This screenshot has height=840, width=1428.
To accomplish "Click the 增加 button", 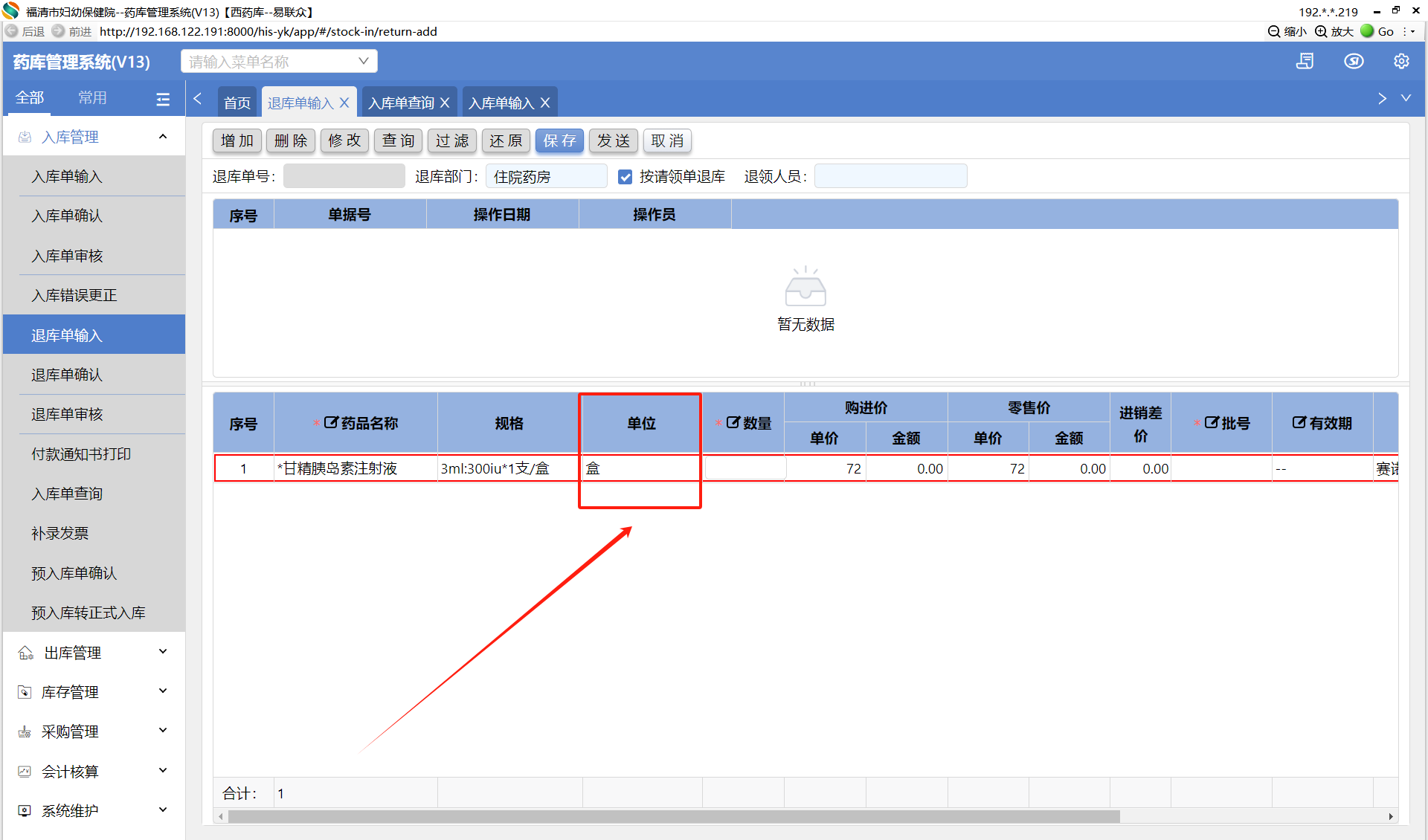I will pyautogui.click(x=237, y=140).
